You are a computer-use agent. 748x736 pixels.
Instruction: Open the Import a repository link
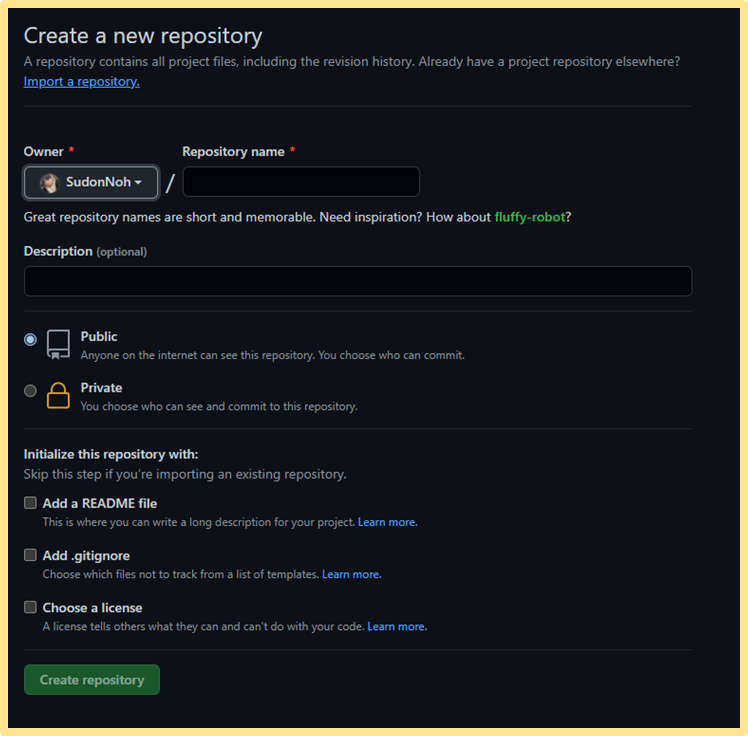coord(82,82)
